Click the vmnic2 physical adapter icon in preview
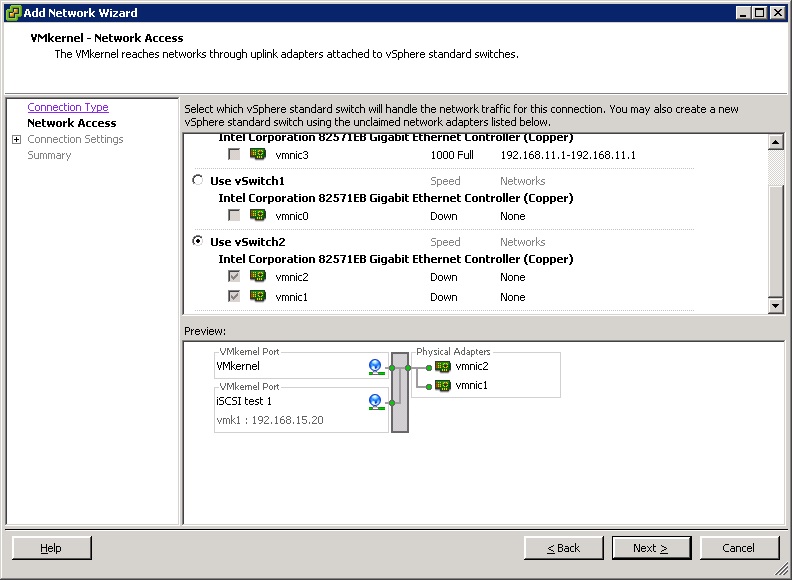This screenshot has height=580, width=792. (443, 367)
